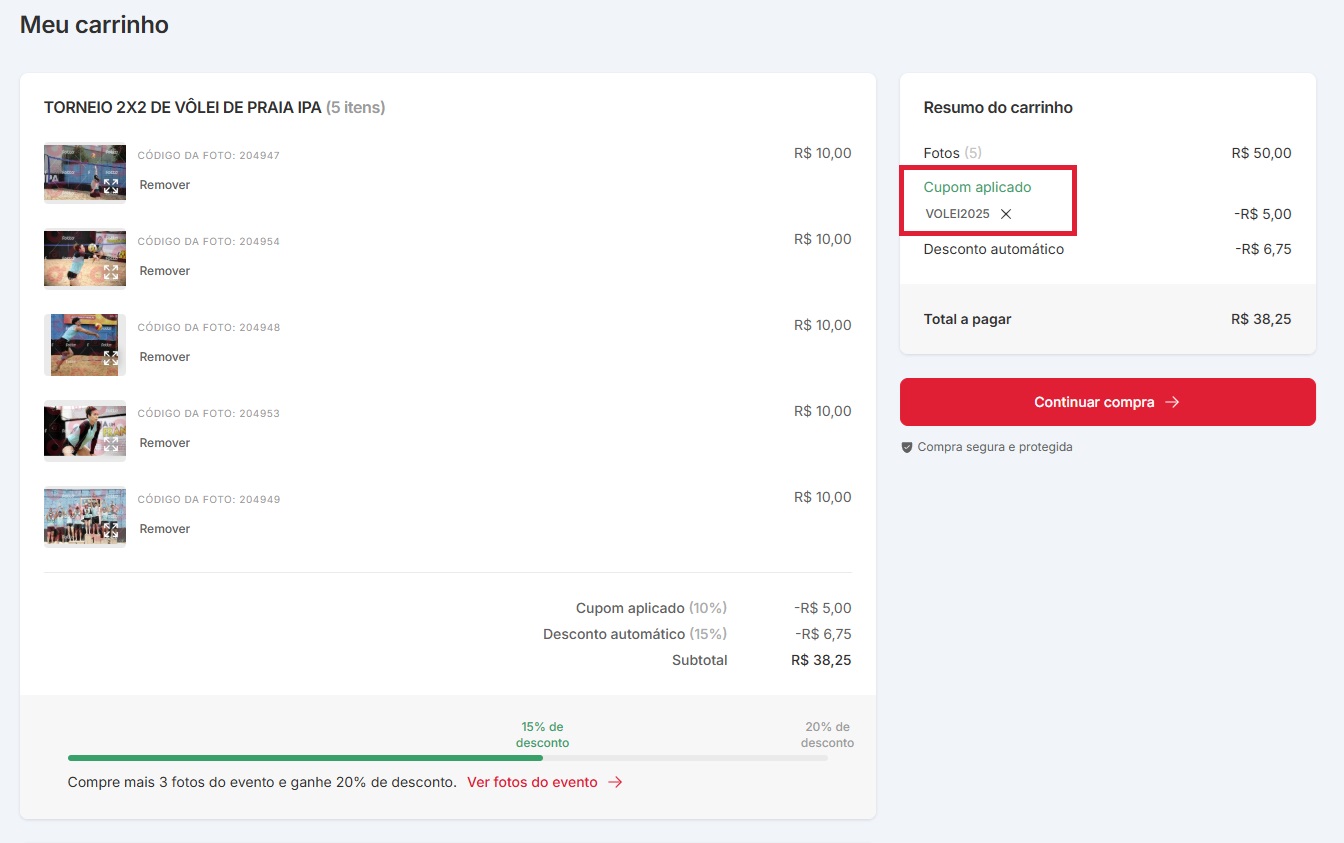This screenshot has width=1344, height=843.
Task: Expand photo 204949 with the fullscreen icon
Action: 111,530
